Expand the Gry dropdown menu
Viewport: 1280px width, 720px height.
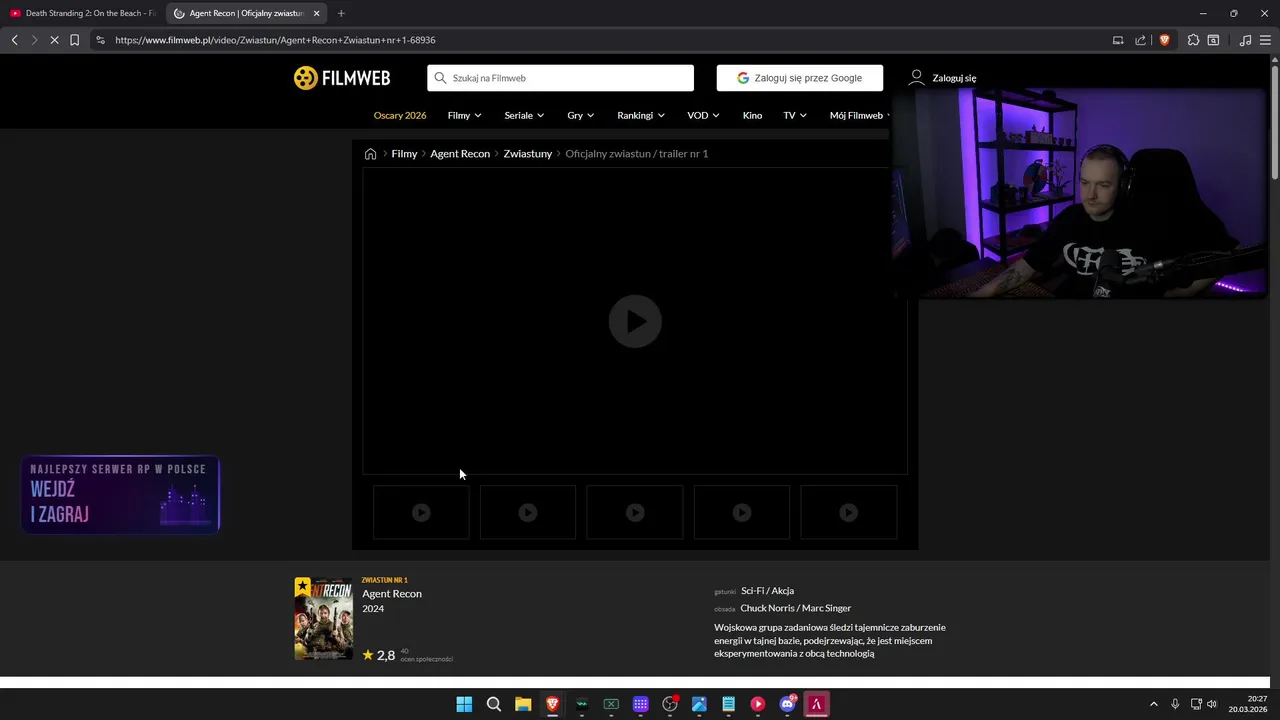pyautogui.click(x=580, y=115)
